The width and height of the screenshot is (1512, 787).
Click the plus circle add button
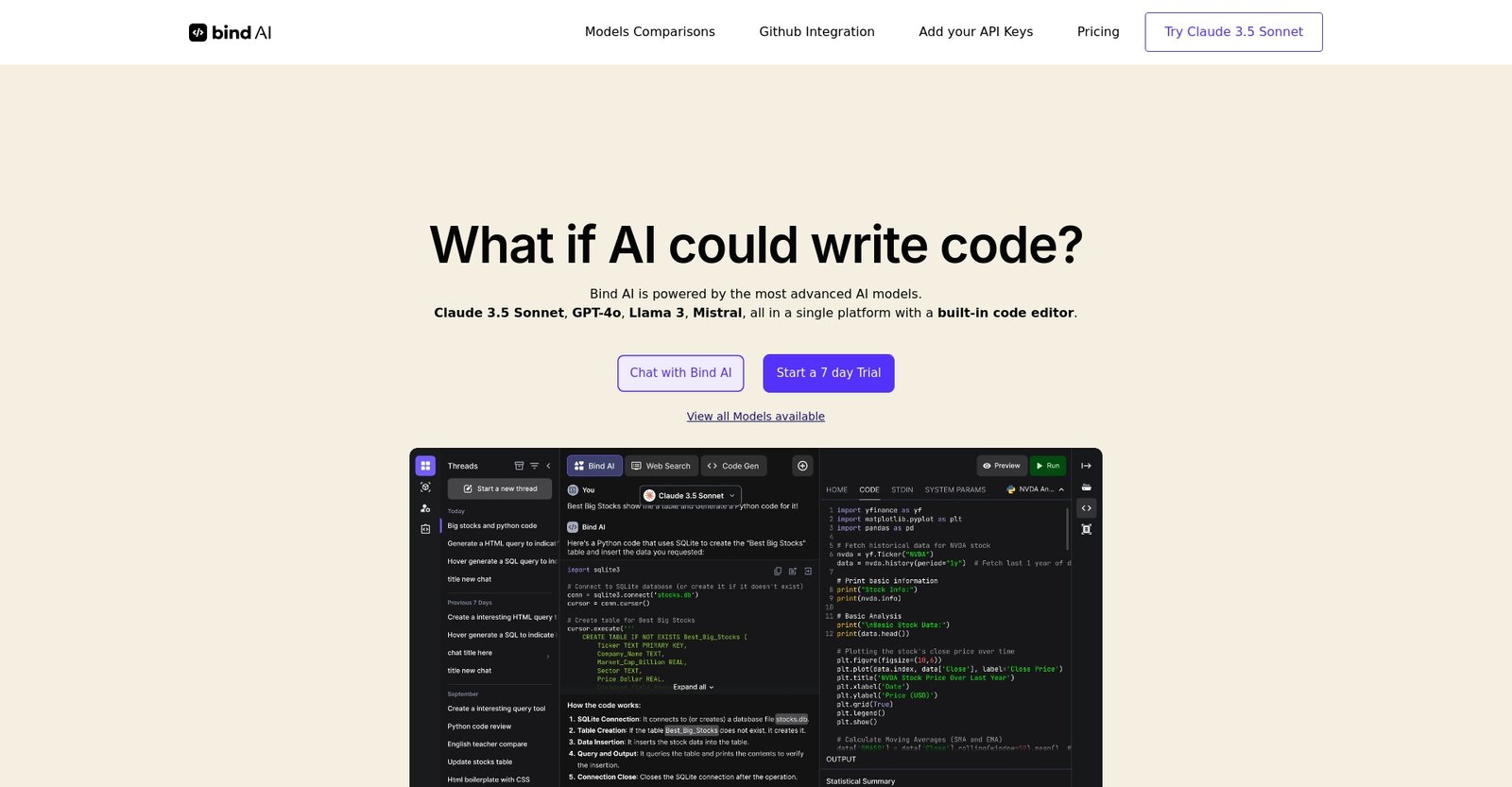802,466
